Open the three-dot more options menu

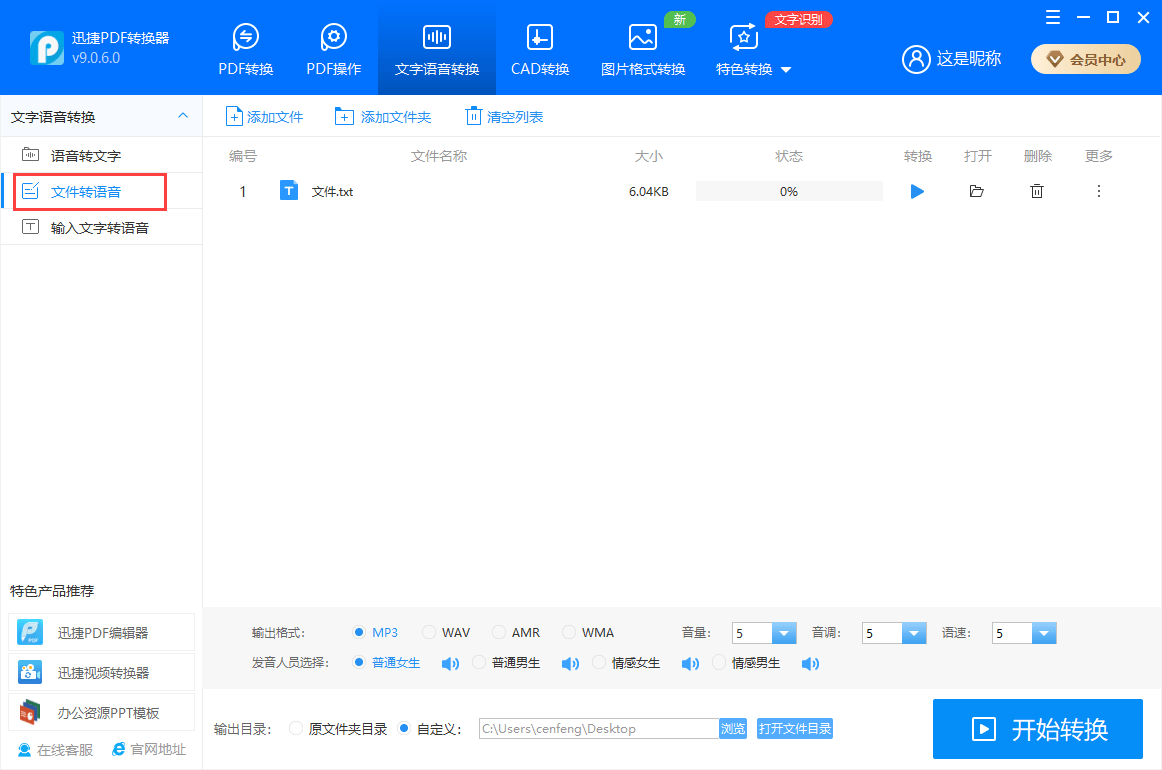point(1099,191)
